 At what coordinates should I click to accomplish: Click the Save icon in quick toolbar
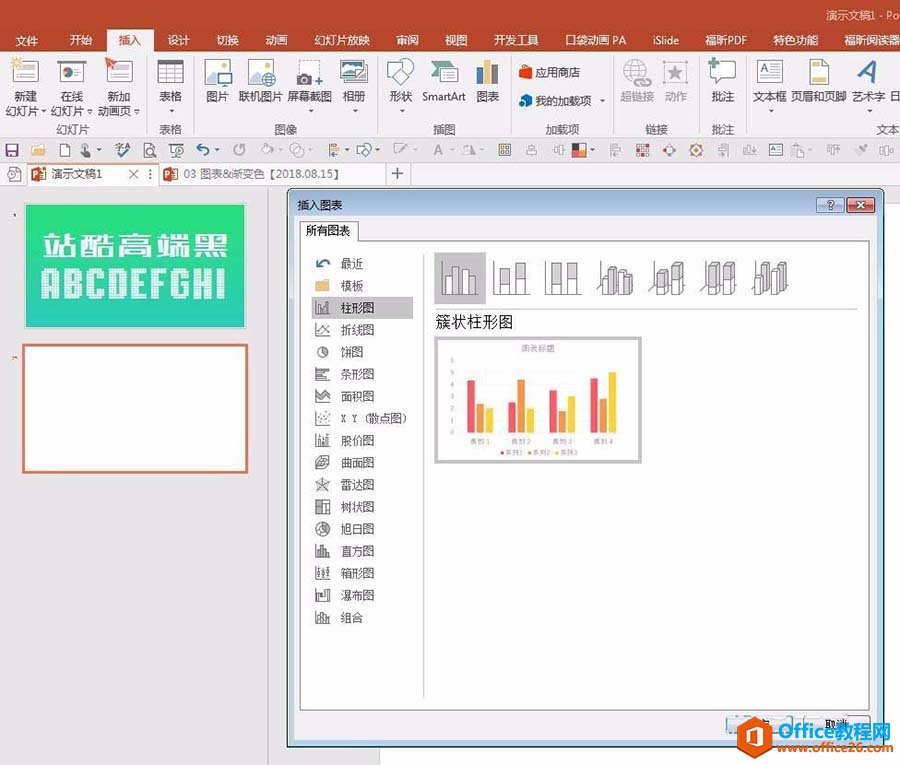click(x=11, y=150)
